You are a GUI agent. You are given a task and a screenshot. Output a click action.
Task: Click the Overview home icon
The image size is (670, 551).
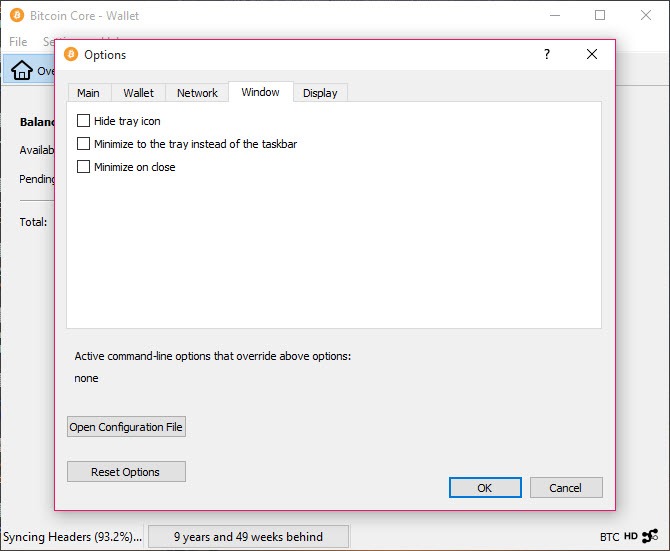coord(22,70)
